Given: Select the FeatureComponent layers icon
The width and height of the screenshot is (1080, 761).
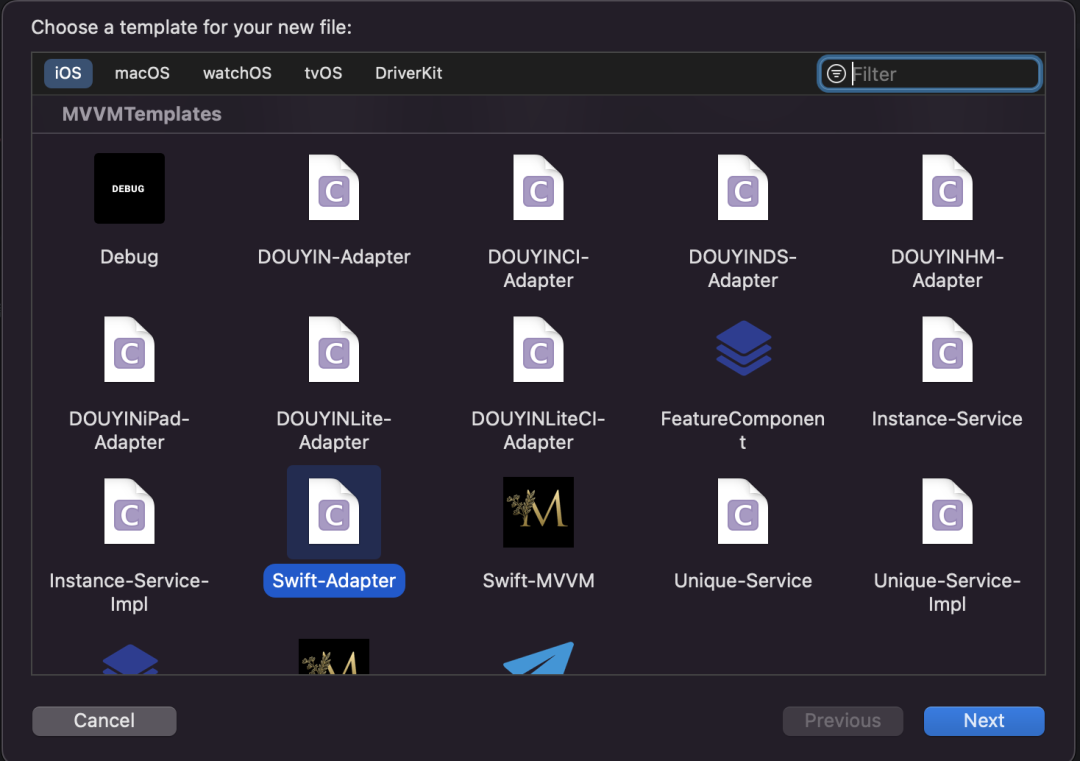Looking at the screenshot, I should tap(743, 349).
